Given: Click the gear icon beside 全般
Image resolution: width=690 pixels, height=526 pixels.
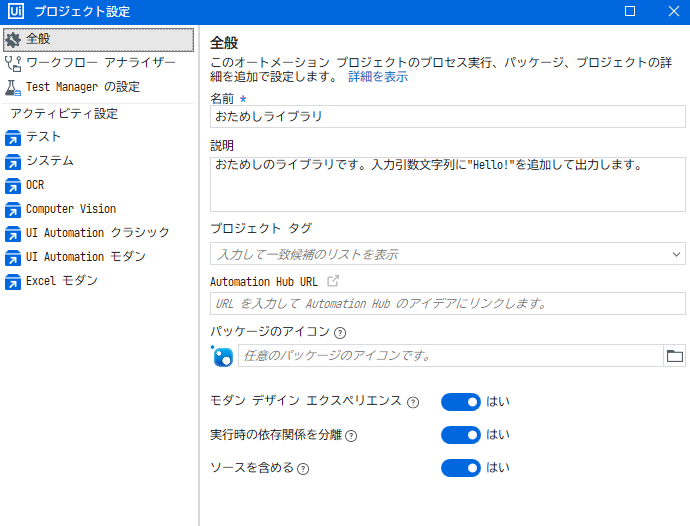Looking at the screenshot, I should (x=13, y=40).
